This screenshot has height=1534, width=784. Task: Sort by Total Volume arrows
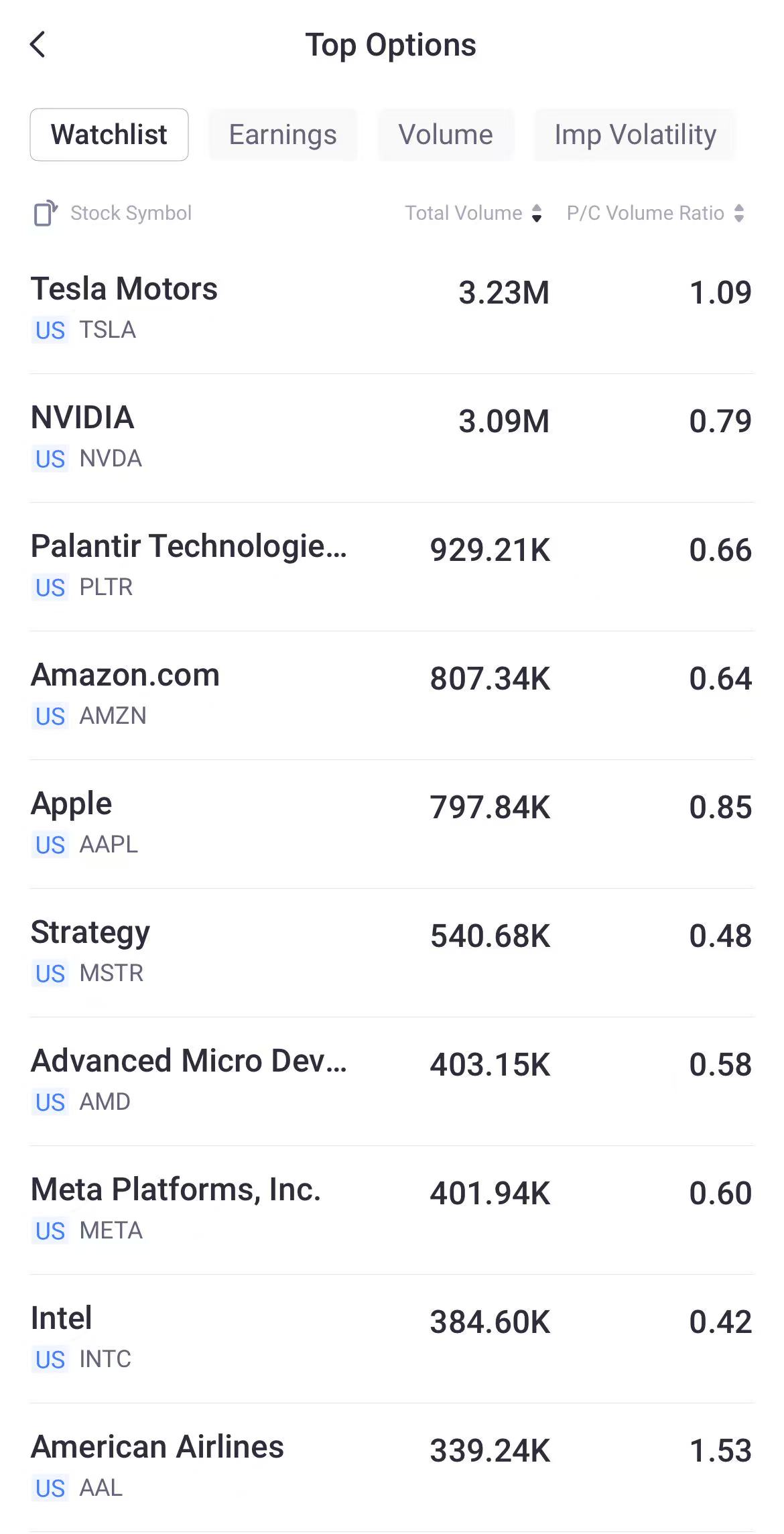(x=537, y=213)
